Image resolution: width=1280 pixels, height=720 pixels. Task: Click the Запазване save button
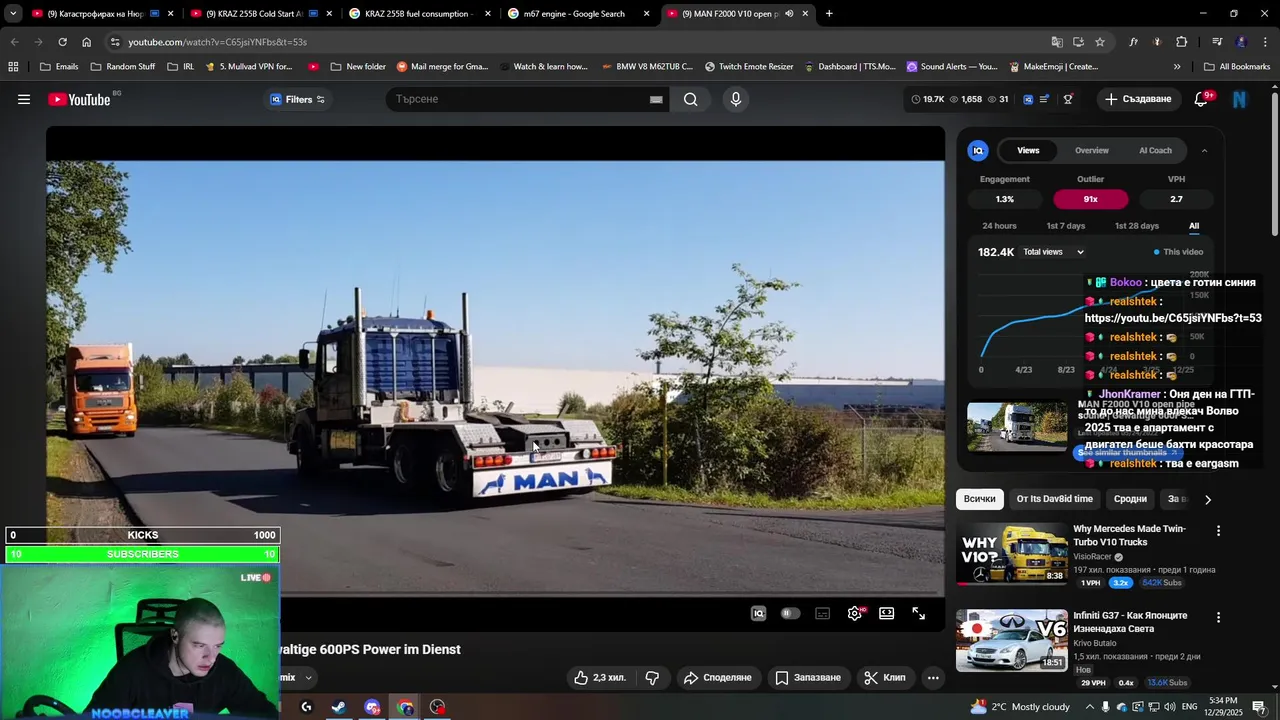[808, 677]
